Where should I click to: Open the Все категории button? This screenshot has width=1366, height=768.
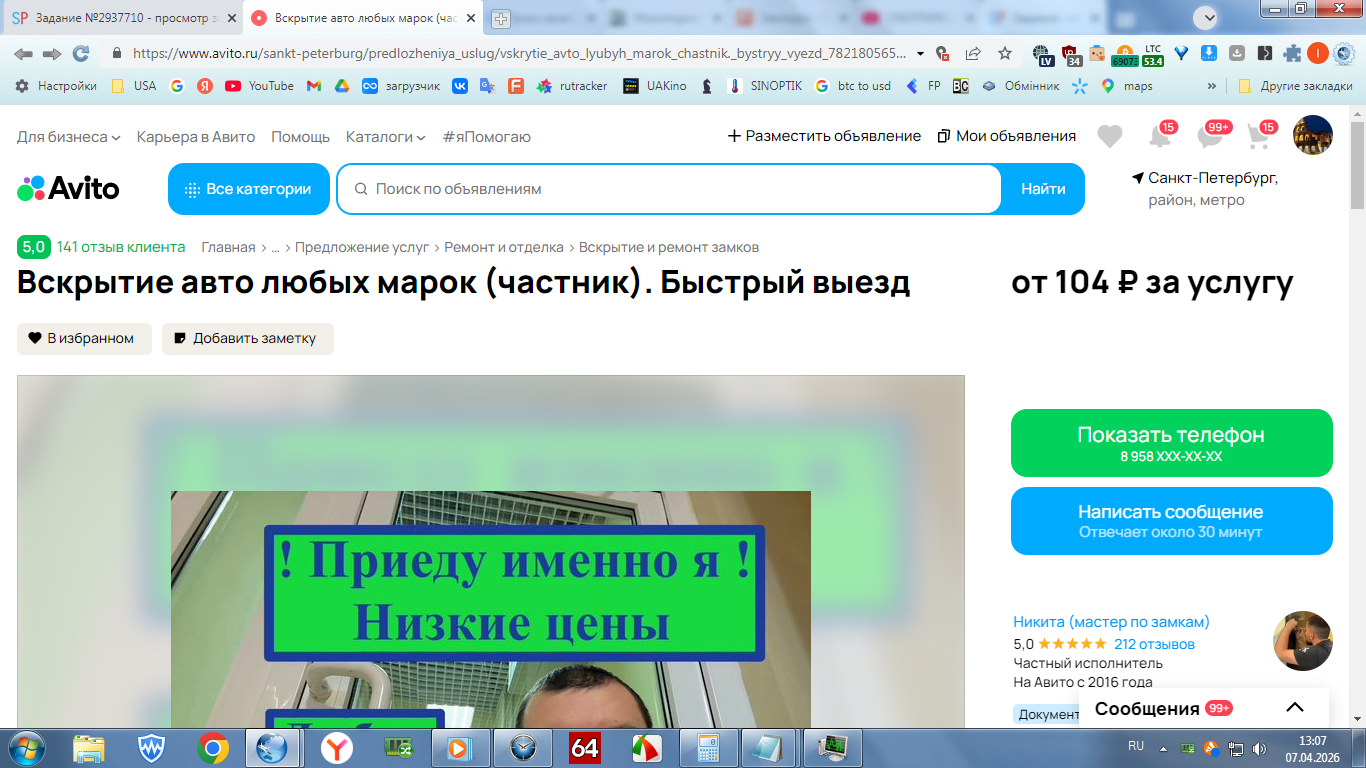coord(249,189)
